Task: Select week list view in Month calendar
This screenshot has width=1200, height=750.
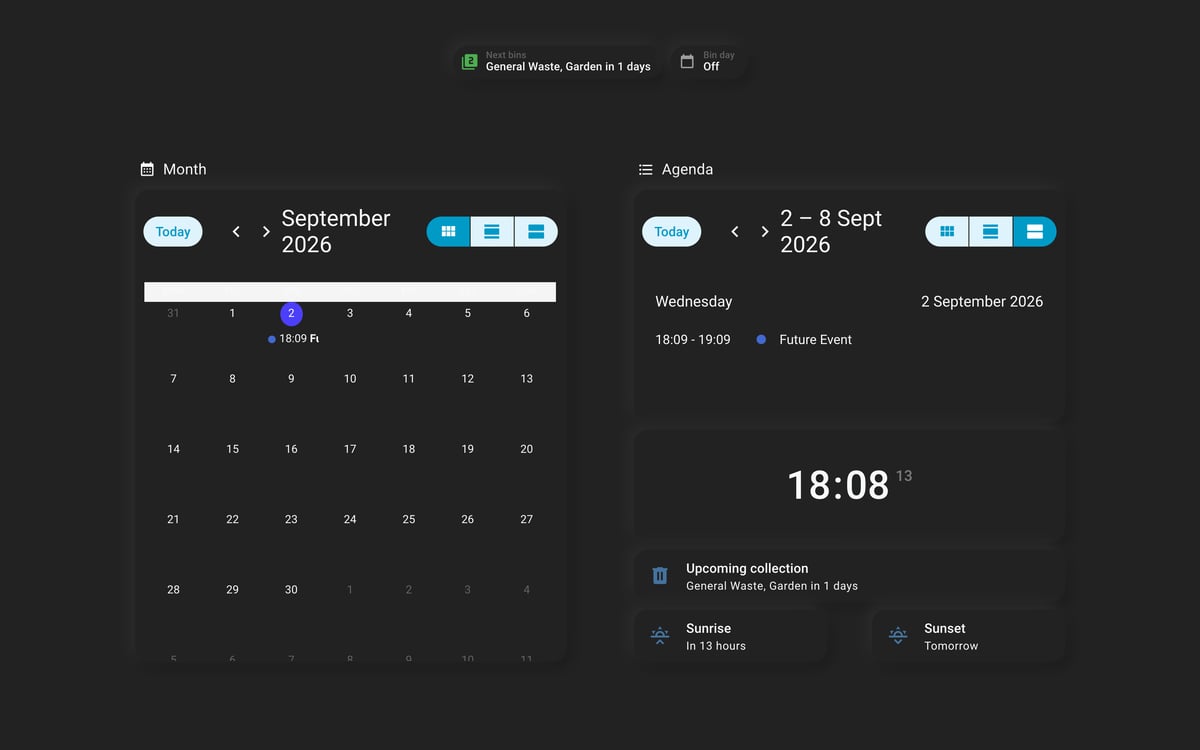Action: coord(492,232)
